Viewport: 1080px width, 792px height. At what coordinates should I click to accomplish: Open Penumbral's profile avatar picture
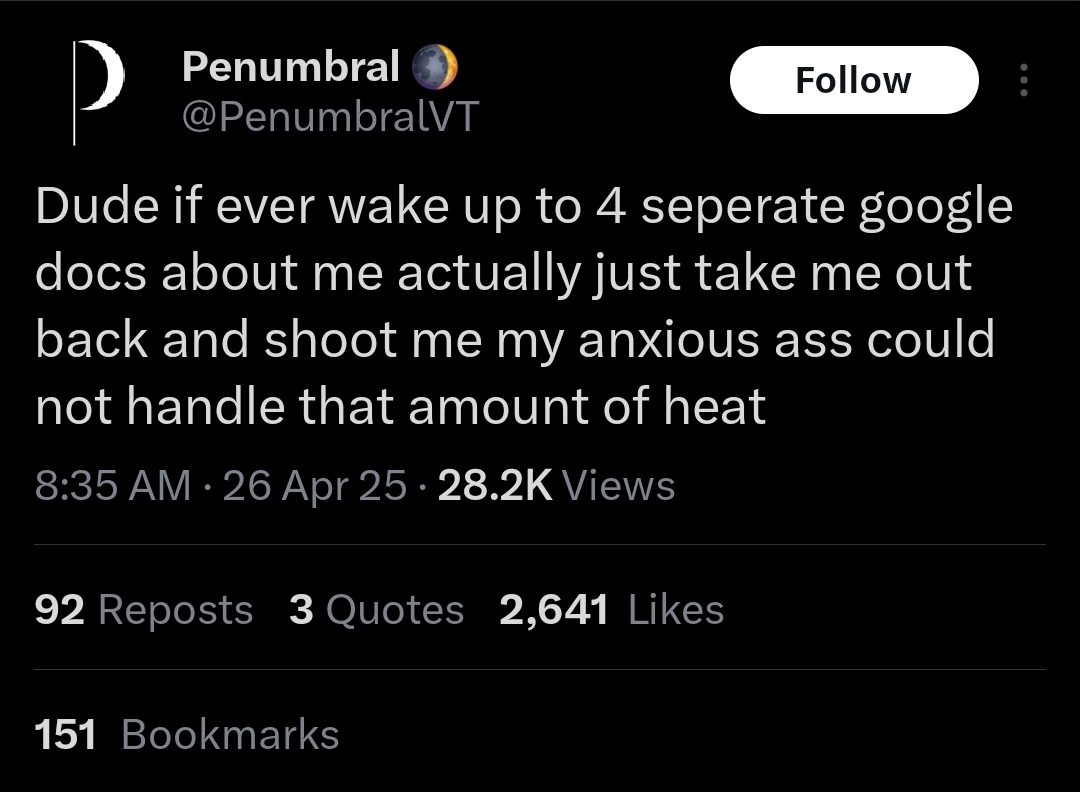pos(100,91)
